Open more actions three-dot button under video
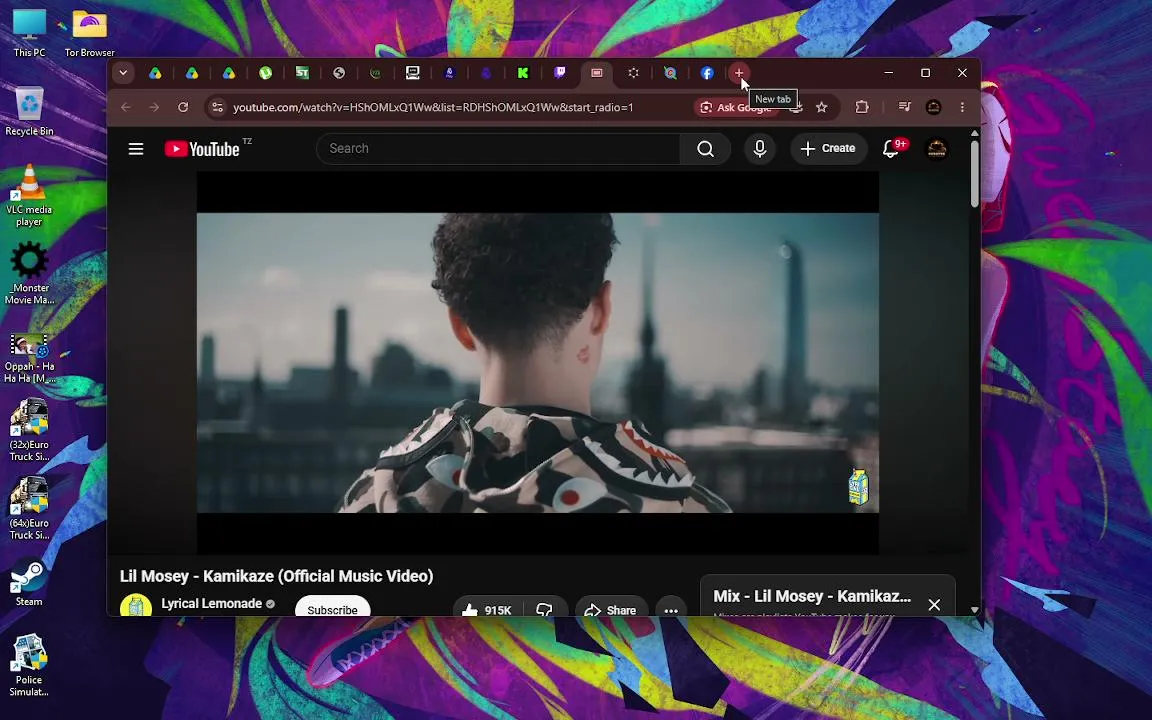This screenshot has width=1152, height=720. (671, 610)
